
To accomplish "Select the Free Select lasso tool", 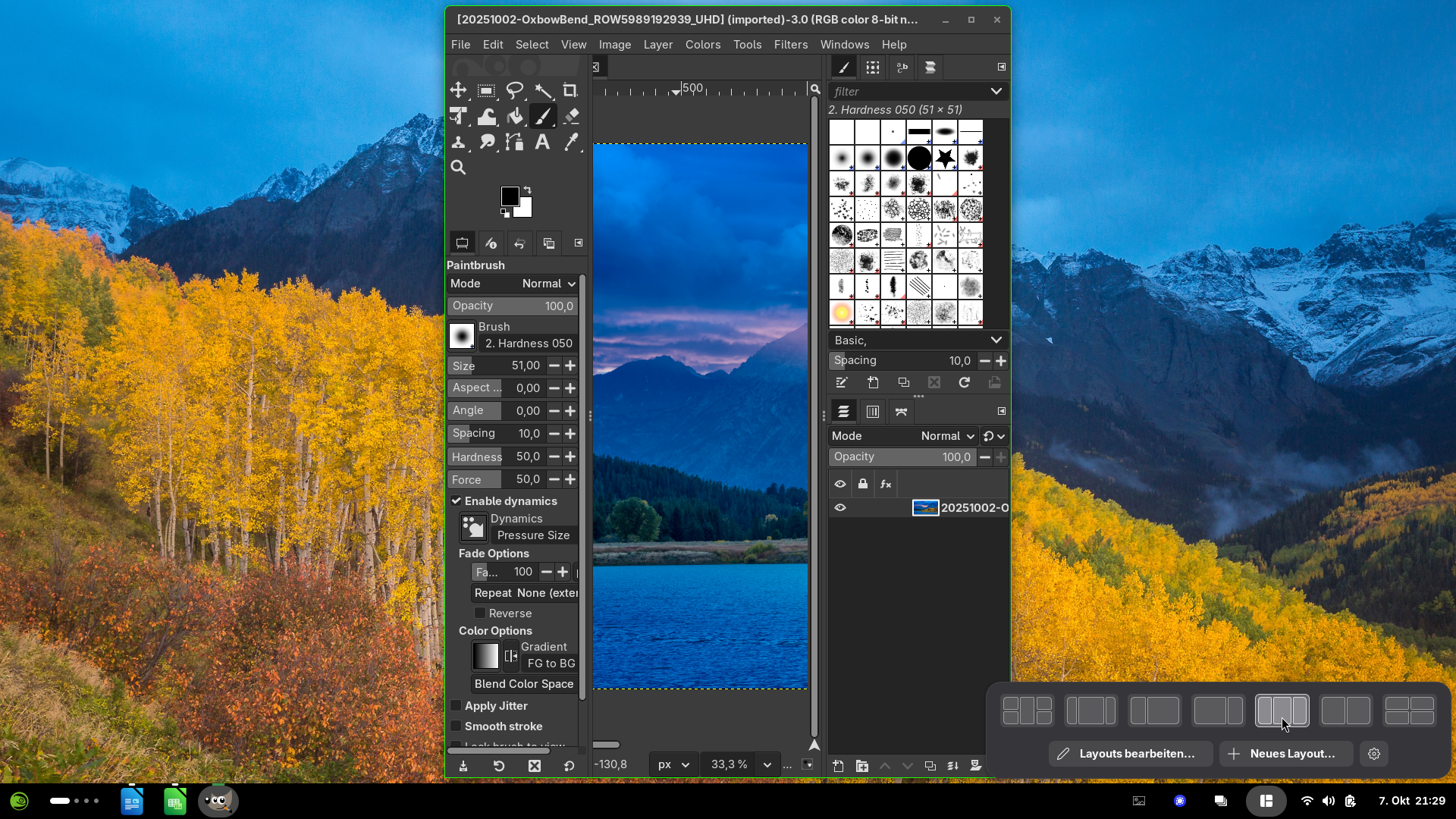I will [x=515, y=91].
